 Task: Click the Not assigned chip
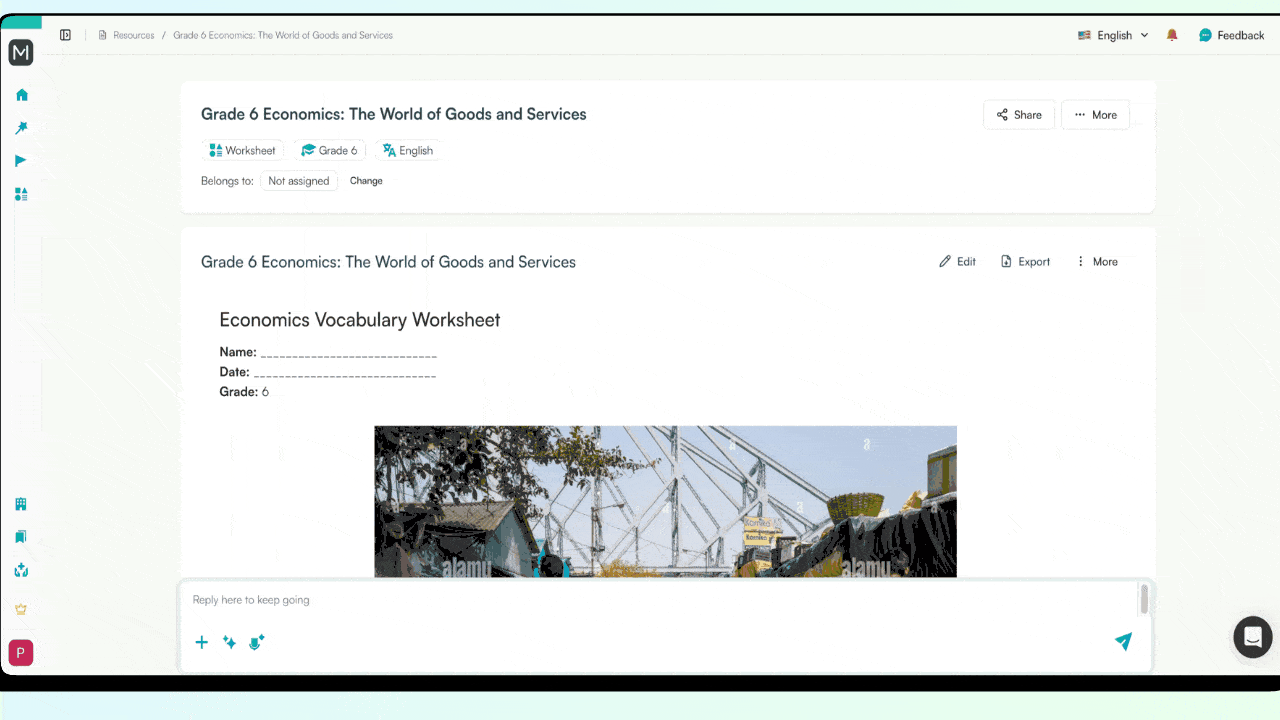point(299,181)
